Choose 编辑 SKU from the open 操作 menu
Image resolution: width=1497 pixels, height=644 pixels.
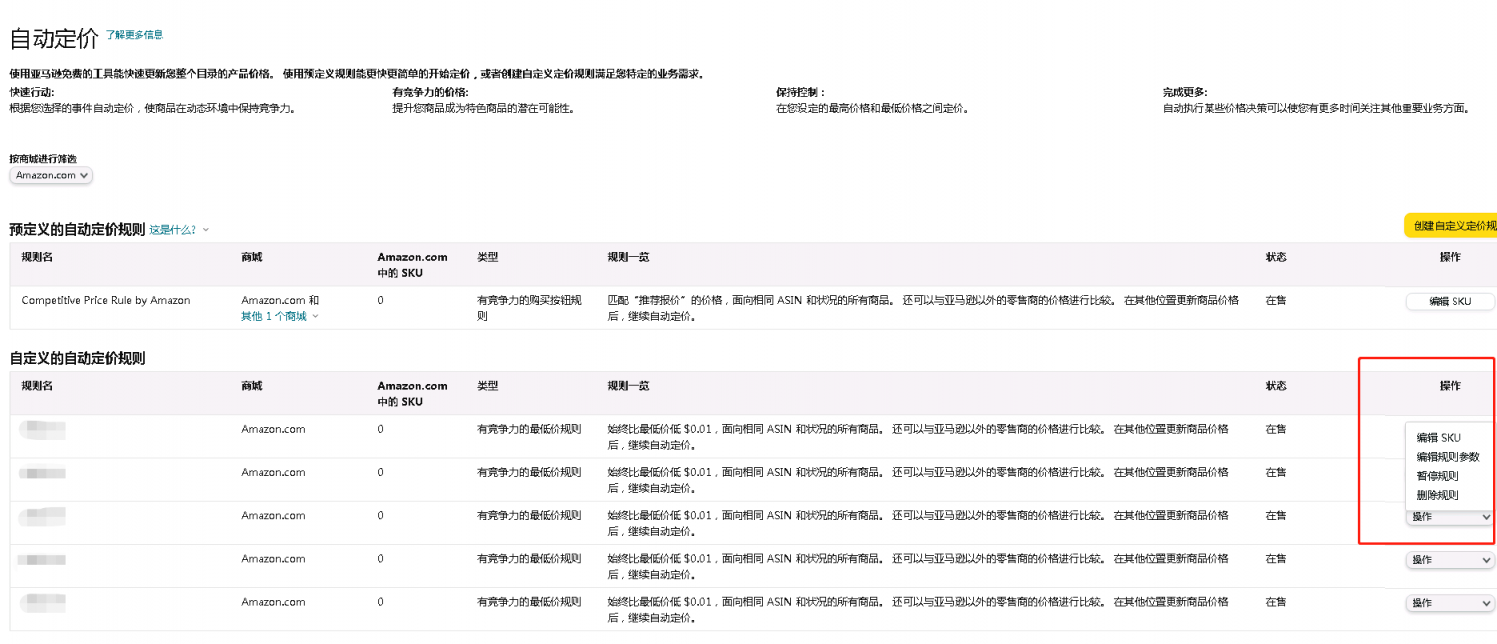click(1438, 438)
